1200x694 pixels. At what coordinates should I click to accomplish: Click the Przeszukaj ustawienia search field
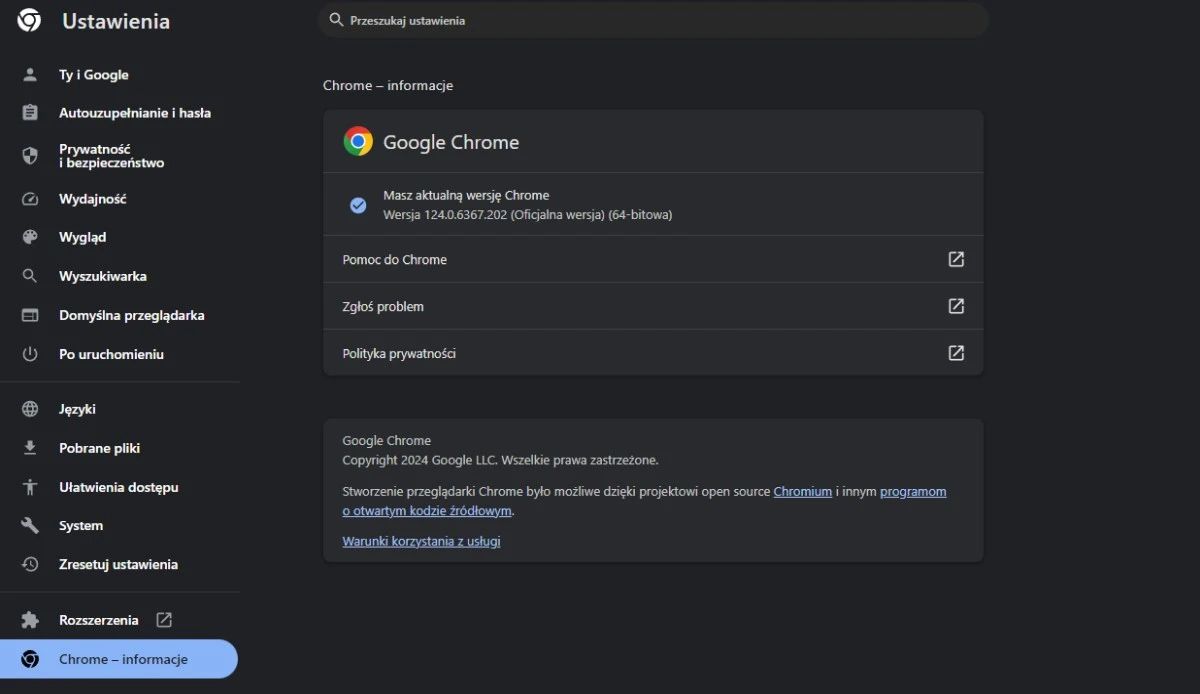pos(653,20)
